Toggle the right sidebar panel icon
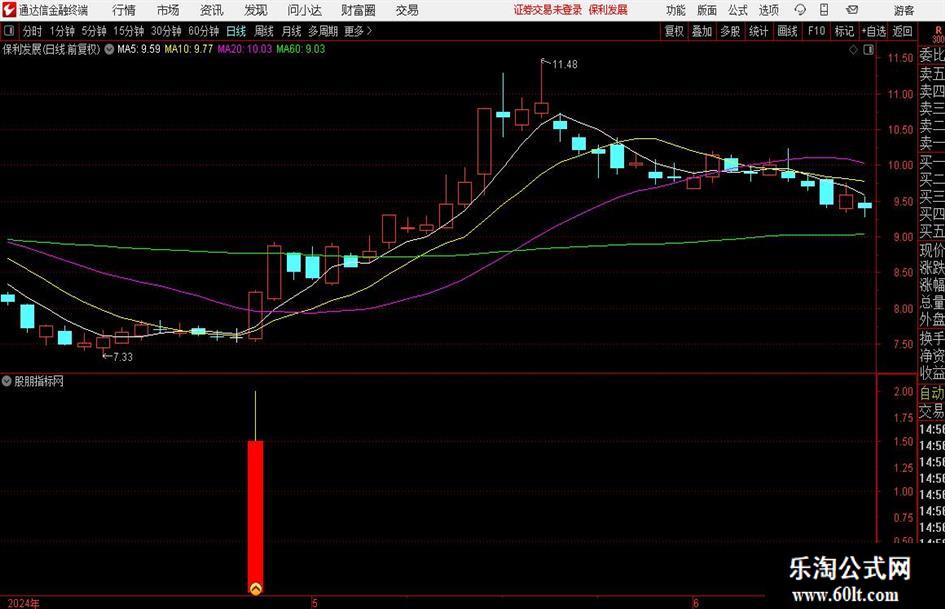Screen dimensions: 945x609 tap(868, 51)
